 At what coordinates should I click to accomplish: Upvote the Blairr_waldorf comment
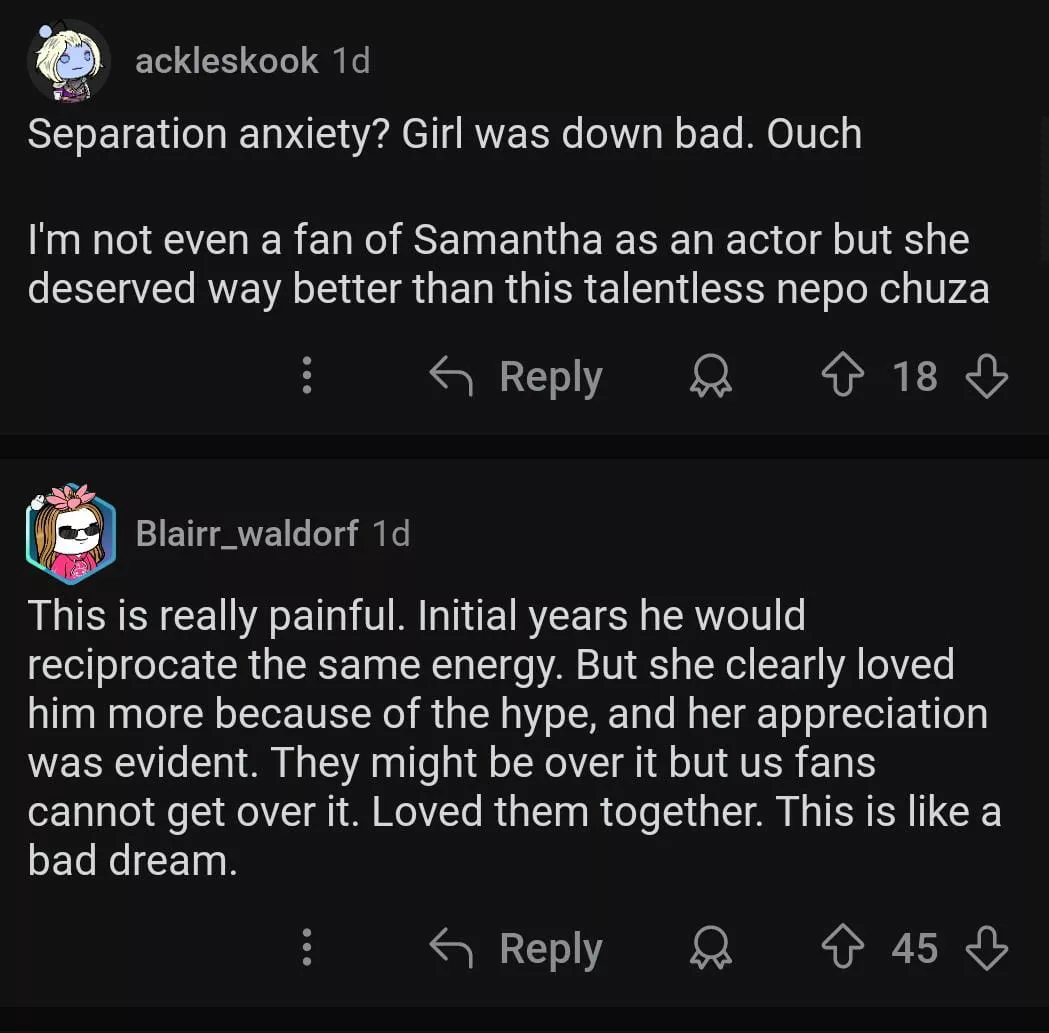[x=841, y=948]
